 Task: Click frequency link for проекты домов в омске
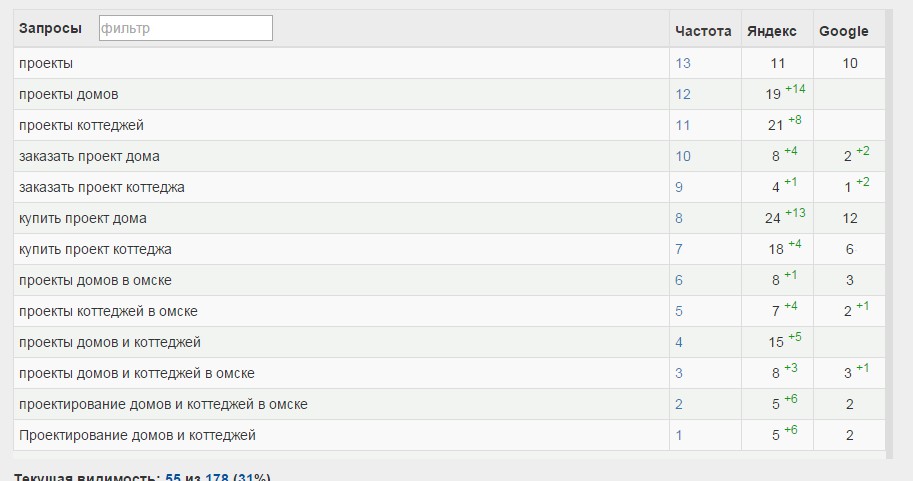(x=680, y=280)
